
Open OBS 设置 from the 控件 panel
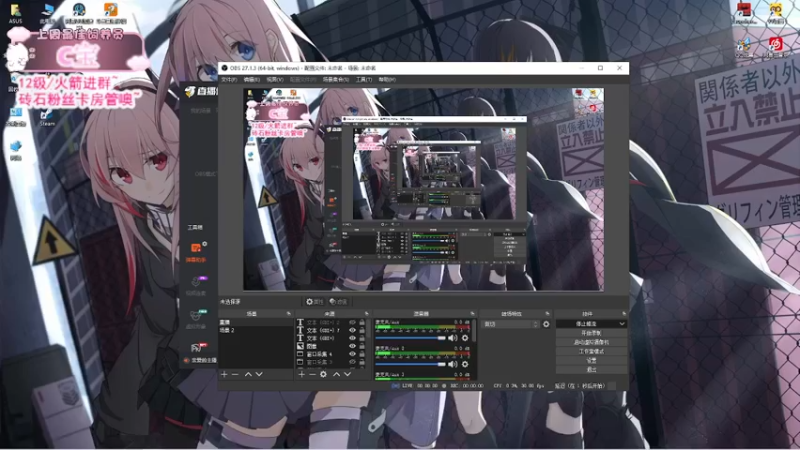click(591, 360)
